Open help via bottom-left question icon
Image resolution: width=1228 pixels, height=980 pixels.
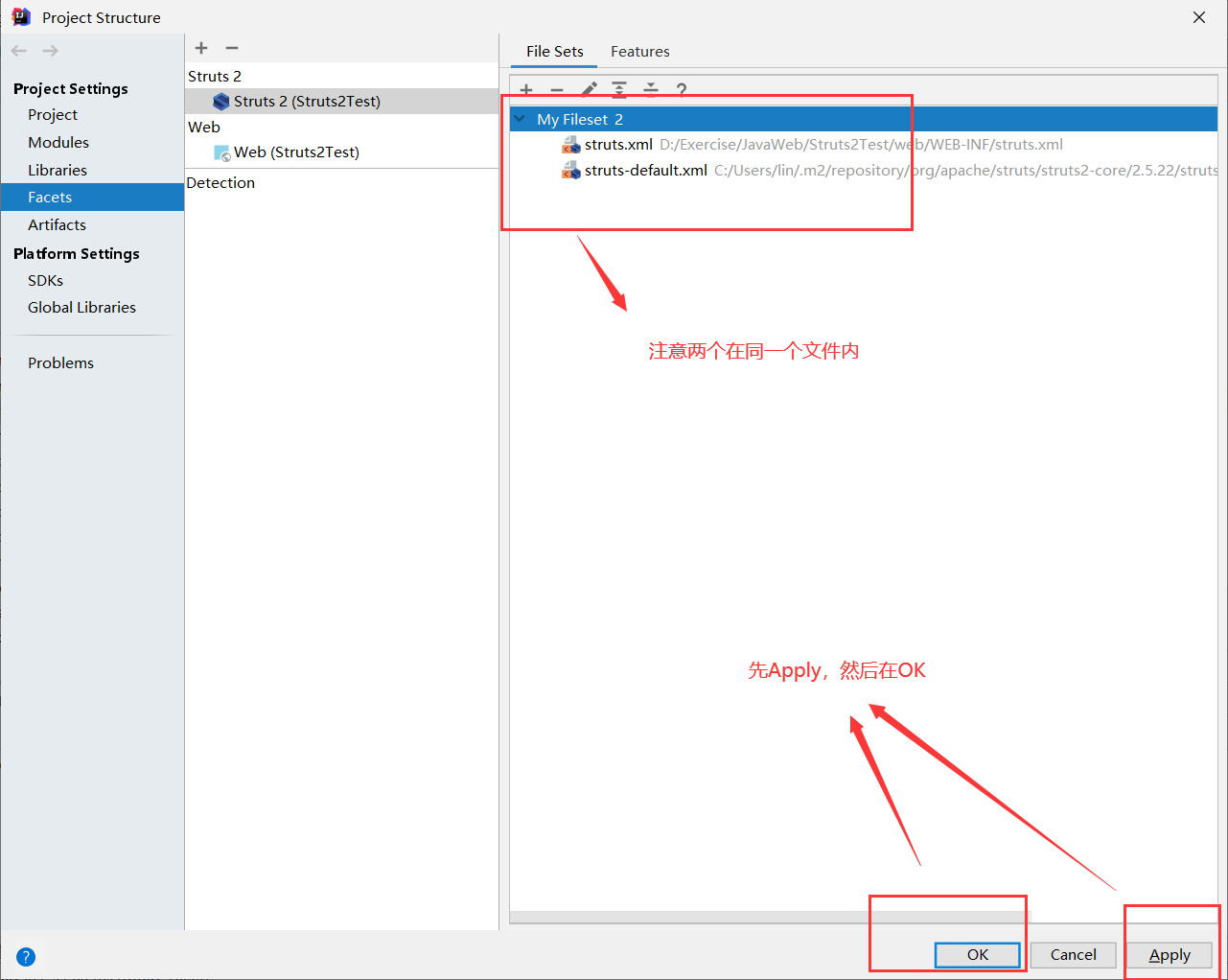click(x=26, y=956)
